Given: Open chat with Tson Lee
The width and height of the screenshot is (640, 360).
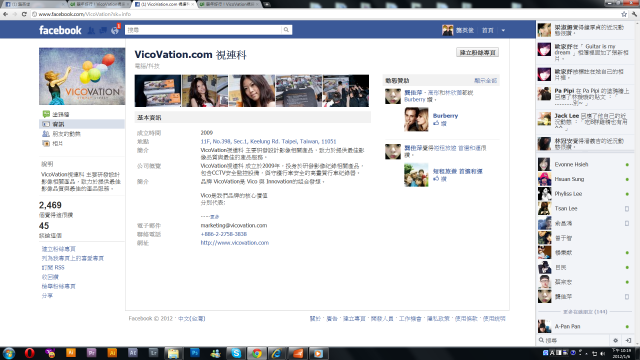Looking at the screenshot, I should click(x=584, y=209).
